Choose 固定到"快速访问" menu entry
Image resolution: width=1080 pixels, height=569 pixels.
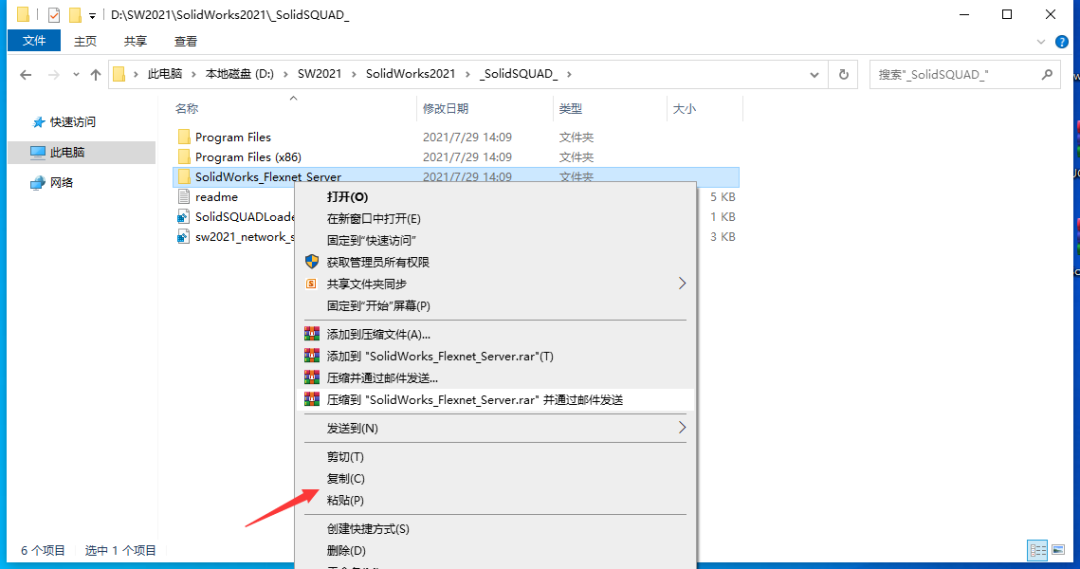[x=495, y=240]
